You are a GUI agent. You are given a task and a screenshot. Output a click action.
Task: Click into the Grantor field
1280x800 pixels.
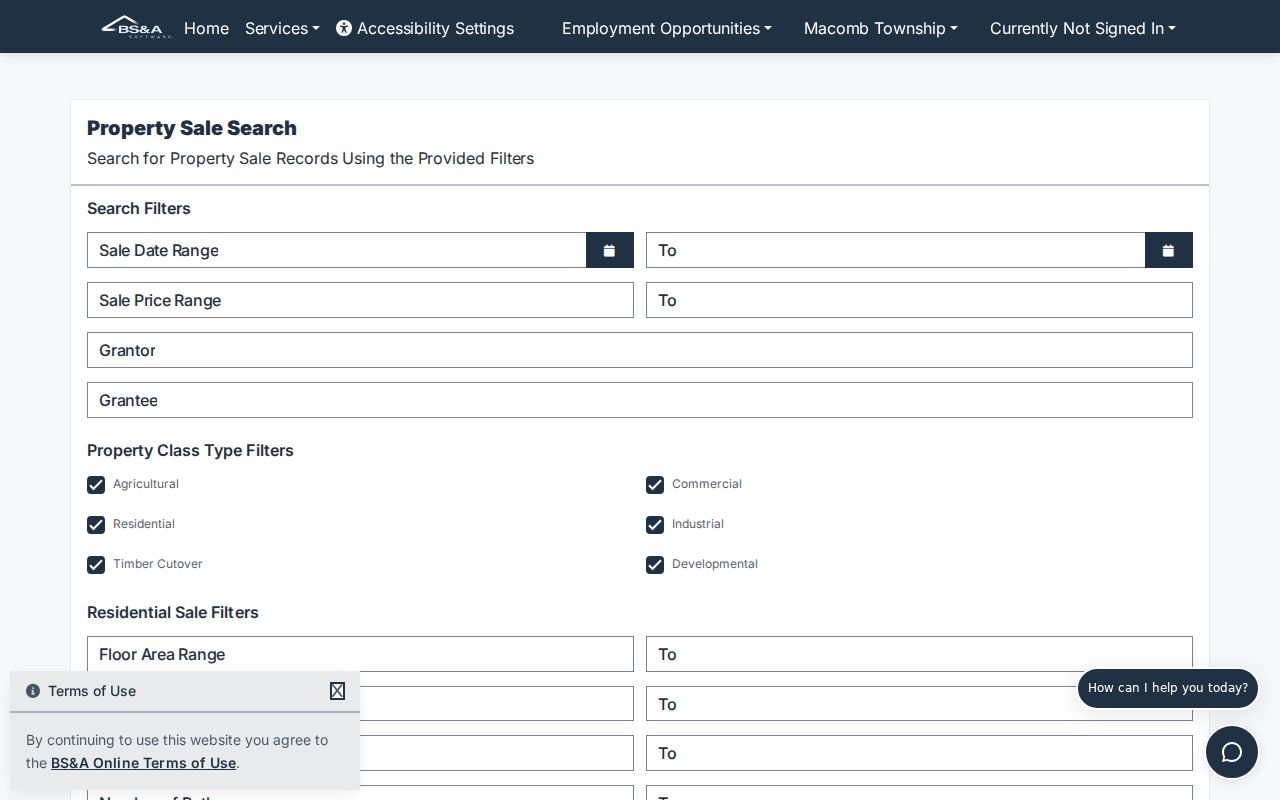pos(640,350)
